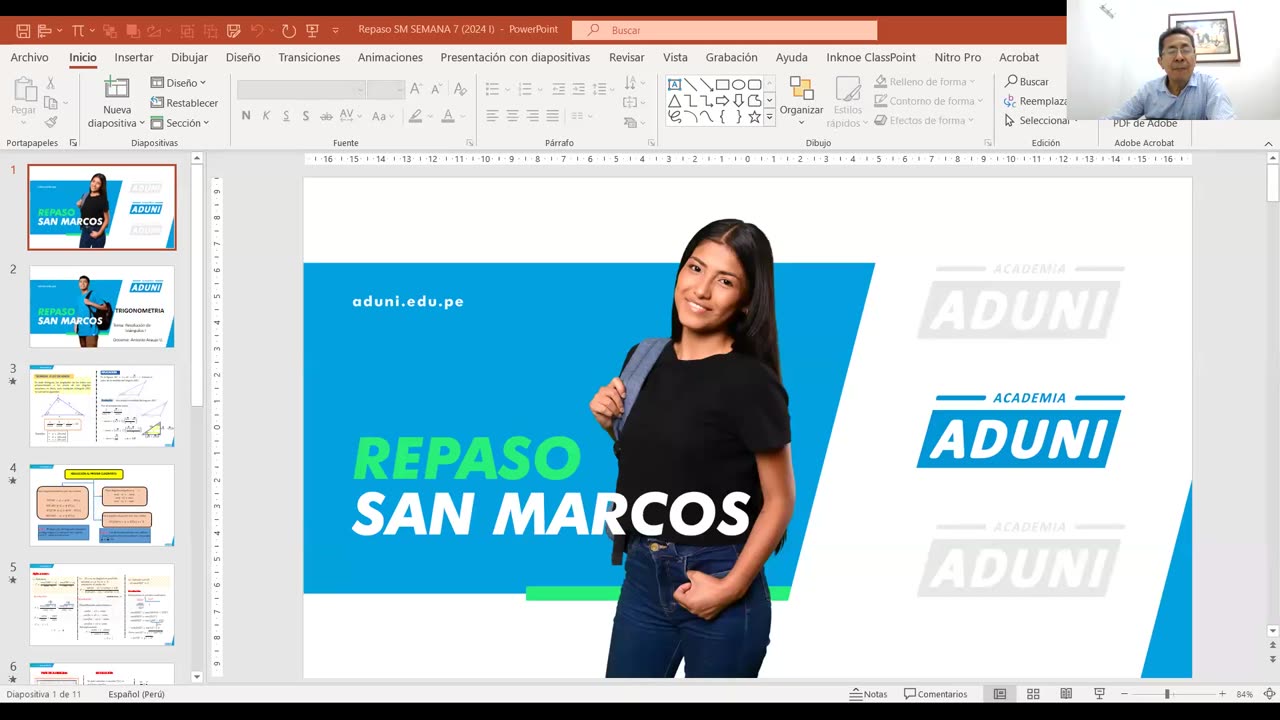Open the Diseño layout dropdown

point(178,83)
